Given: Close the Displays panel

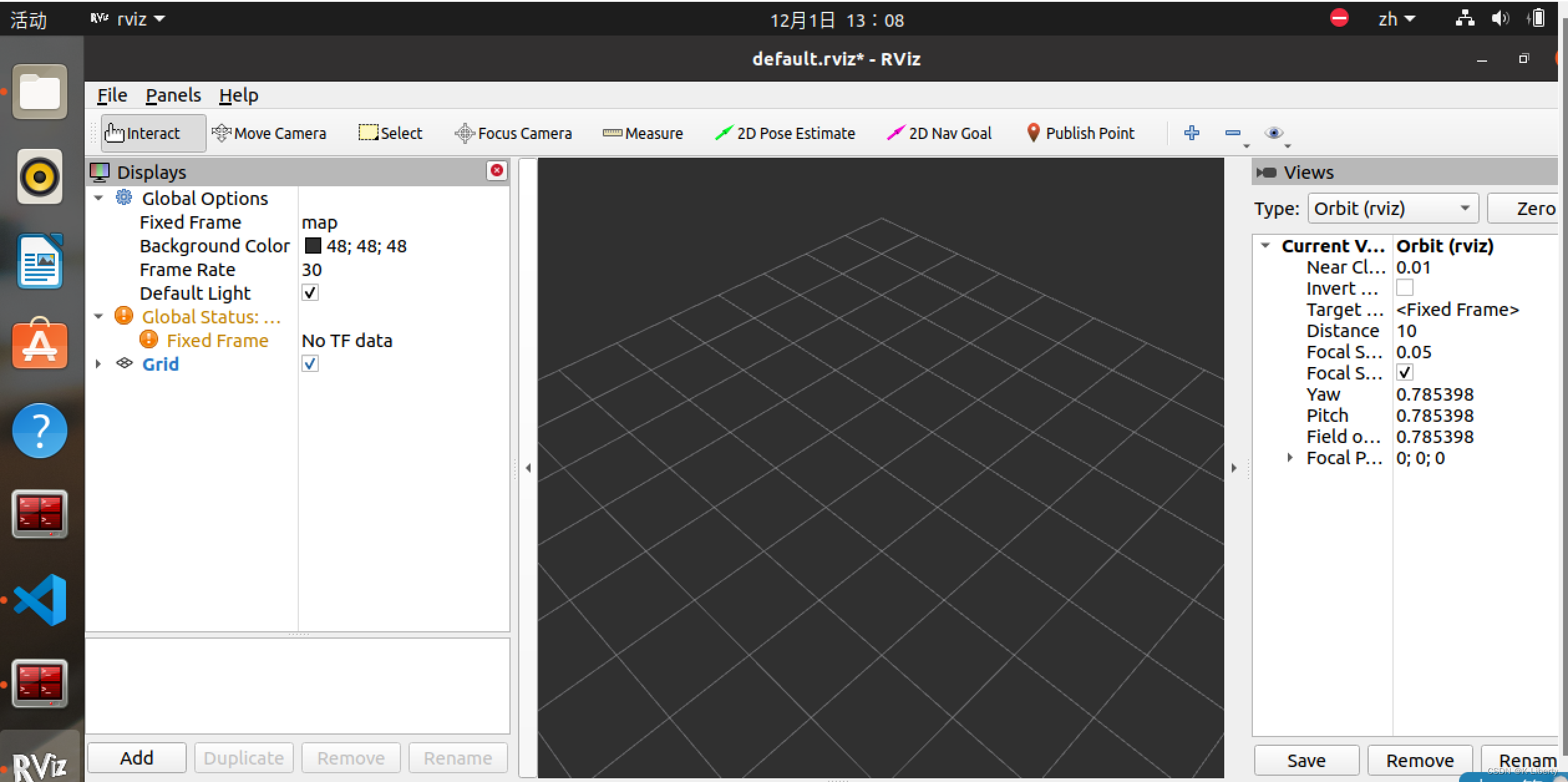Looking at the screenshot, I should coord(496,171).
